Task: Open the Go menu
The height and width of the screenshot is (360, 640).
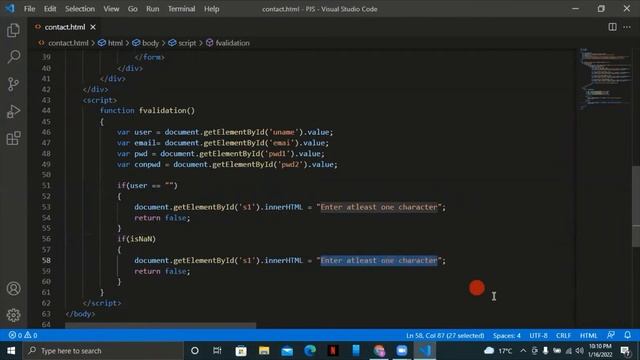Action: point(133,9)
